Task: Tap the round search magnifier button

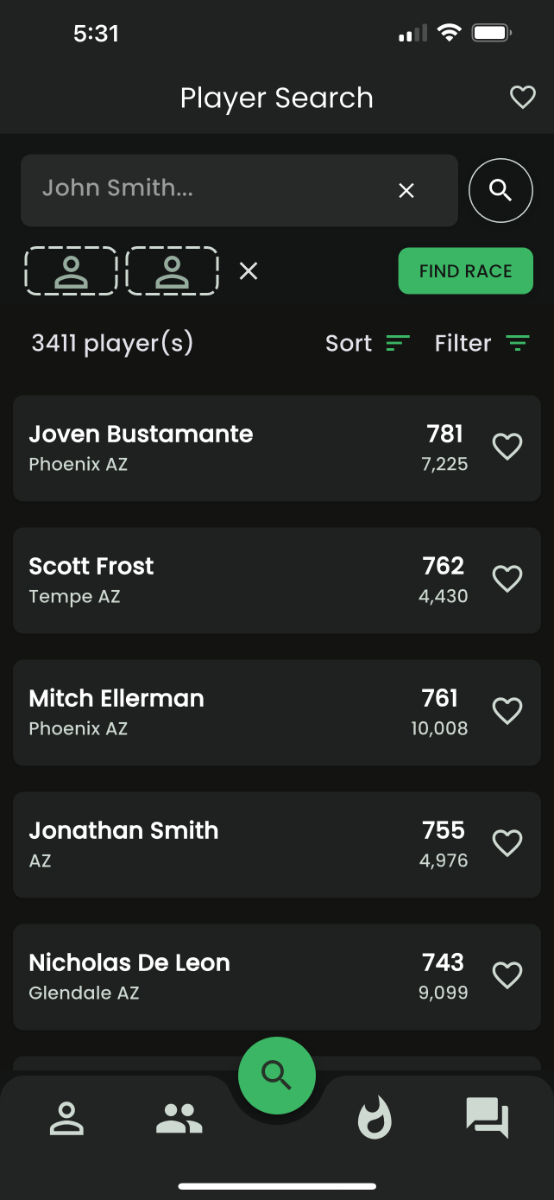Action: (x=501, y=190)
